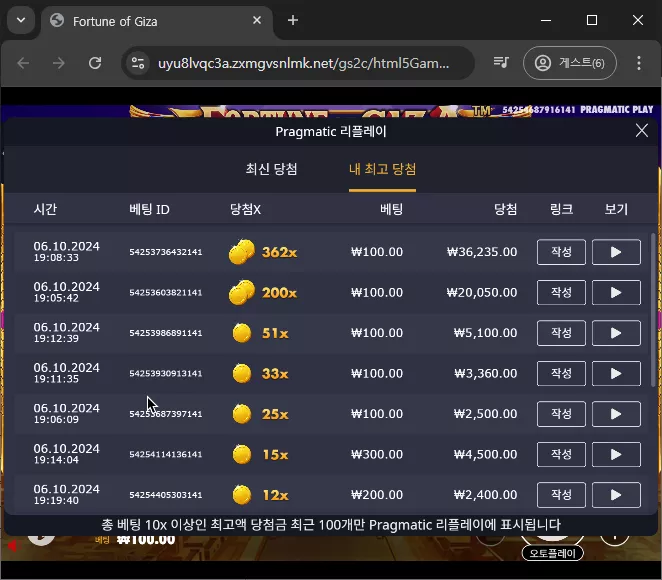662x580 pixels.
Task: Play replay of the 362x win
Action: (x=616, y=252)
